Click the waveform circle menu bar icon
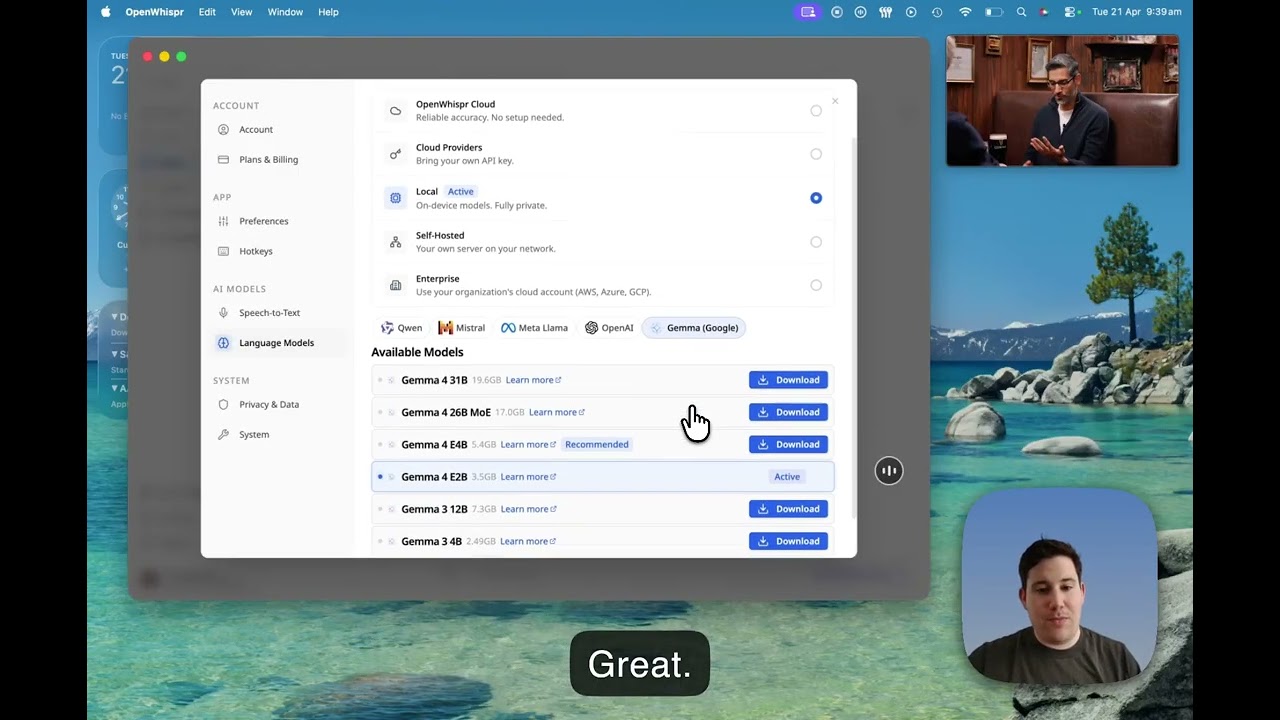The image size is (1280, 720). [861, 12]
